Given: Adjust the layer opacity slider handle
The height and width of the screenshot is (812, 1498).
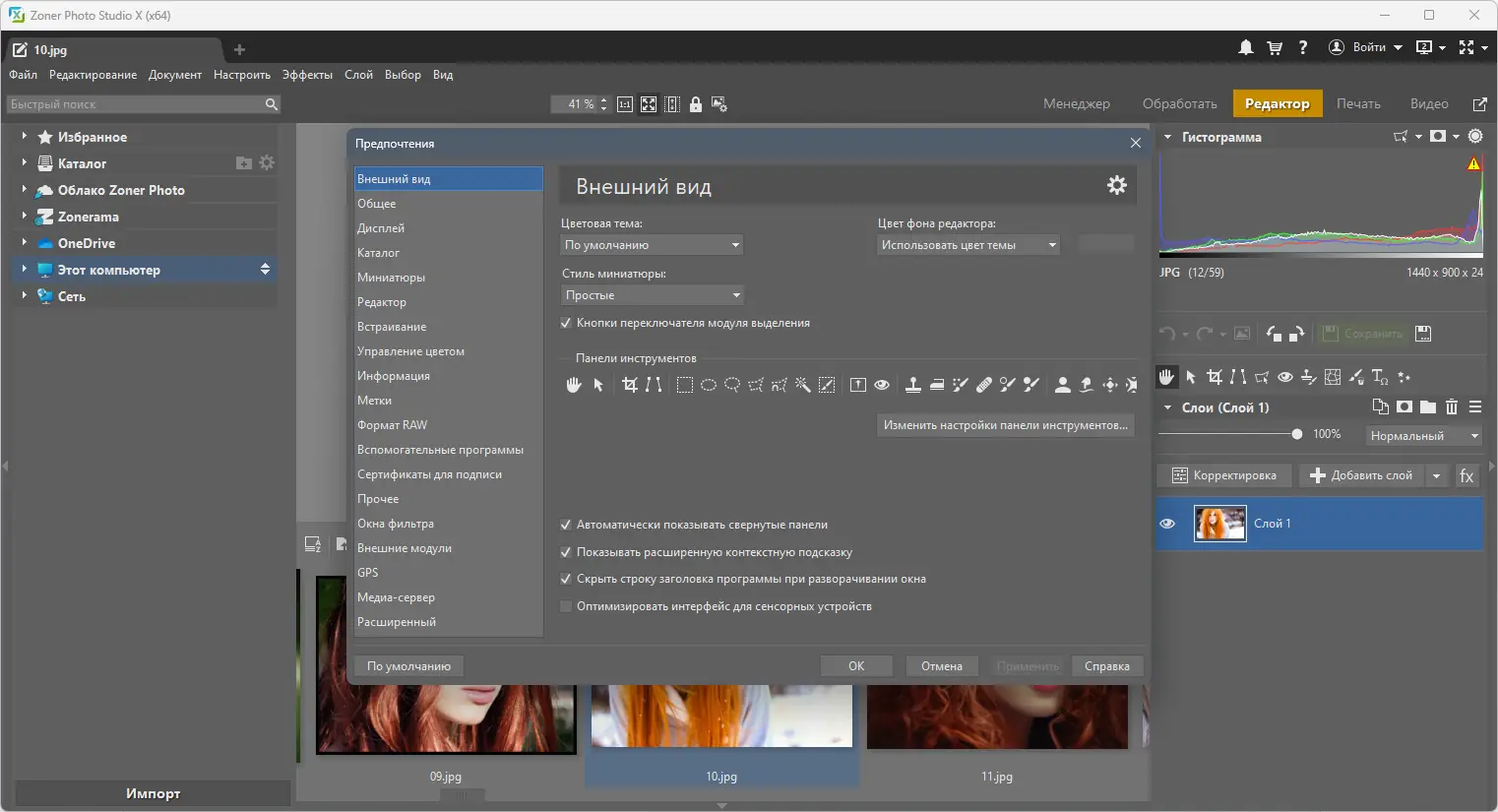Looking at the screenshot, I should (x=1297, y=434).
